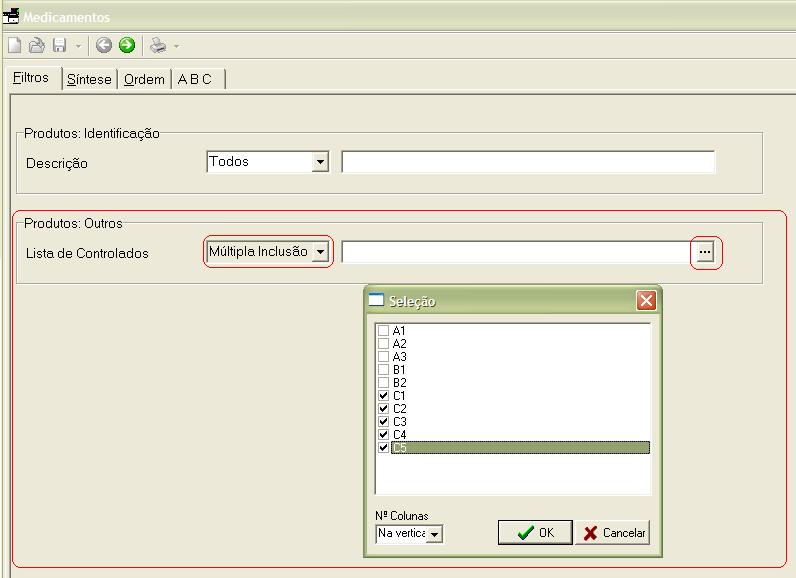Viewport: 796px width, 578px height.
Task: Open the Nº Colunas 'Na vertical' dropdown
Action: tap(435, 534)
